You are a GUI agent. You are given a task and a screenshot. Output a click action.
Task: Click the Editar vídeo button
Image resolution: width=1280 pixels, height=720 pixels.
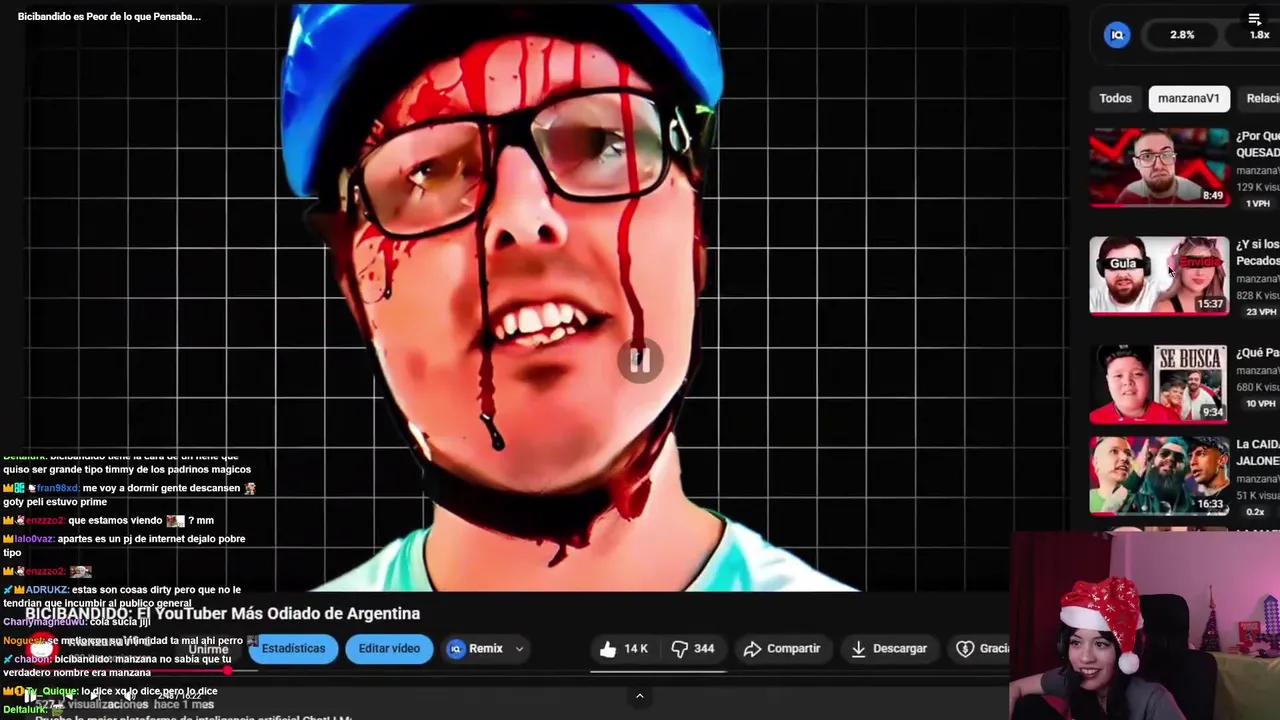pyautogui.click(x=389, y=649)
